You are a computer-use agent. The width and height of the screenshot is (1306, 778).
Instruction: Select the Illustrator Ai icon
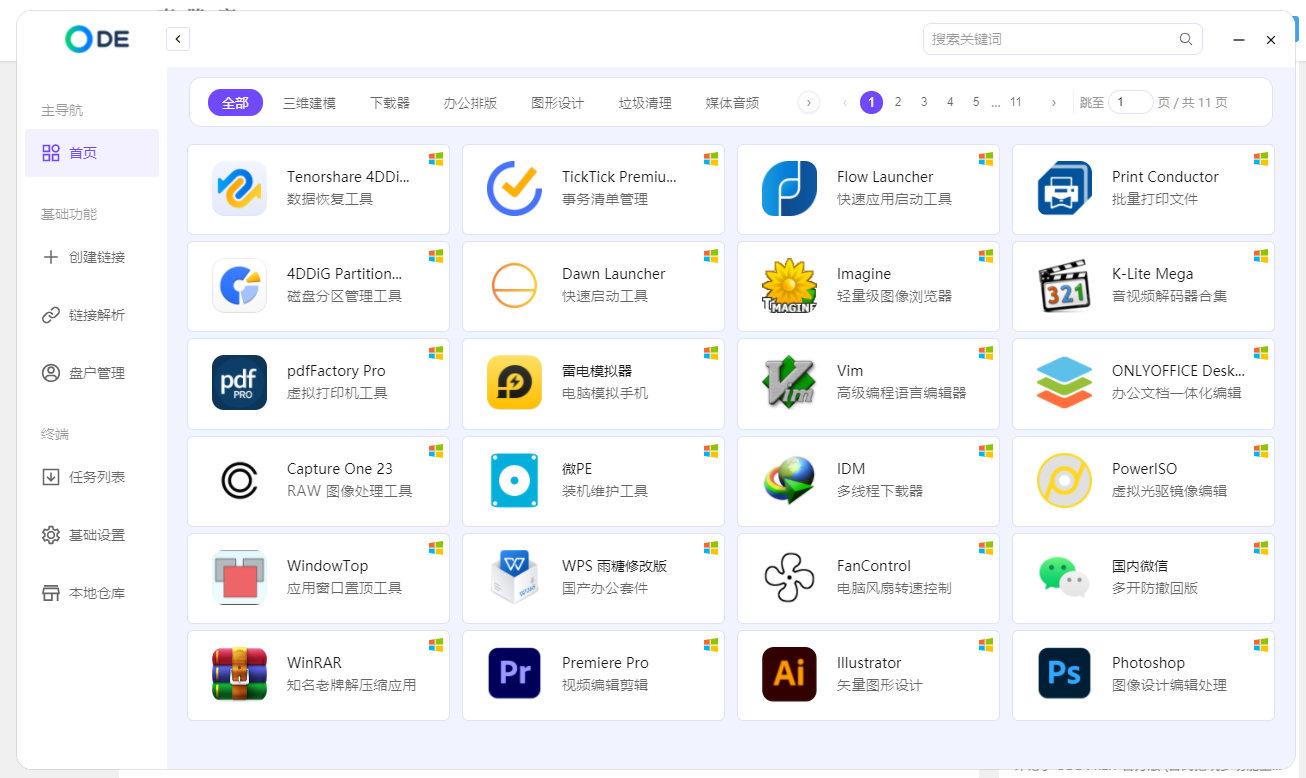[789, 674]
